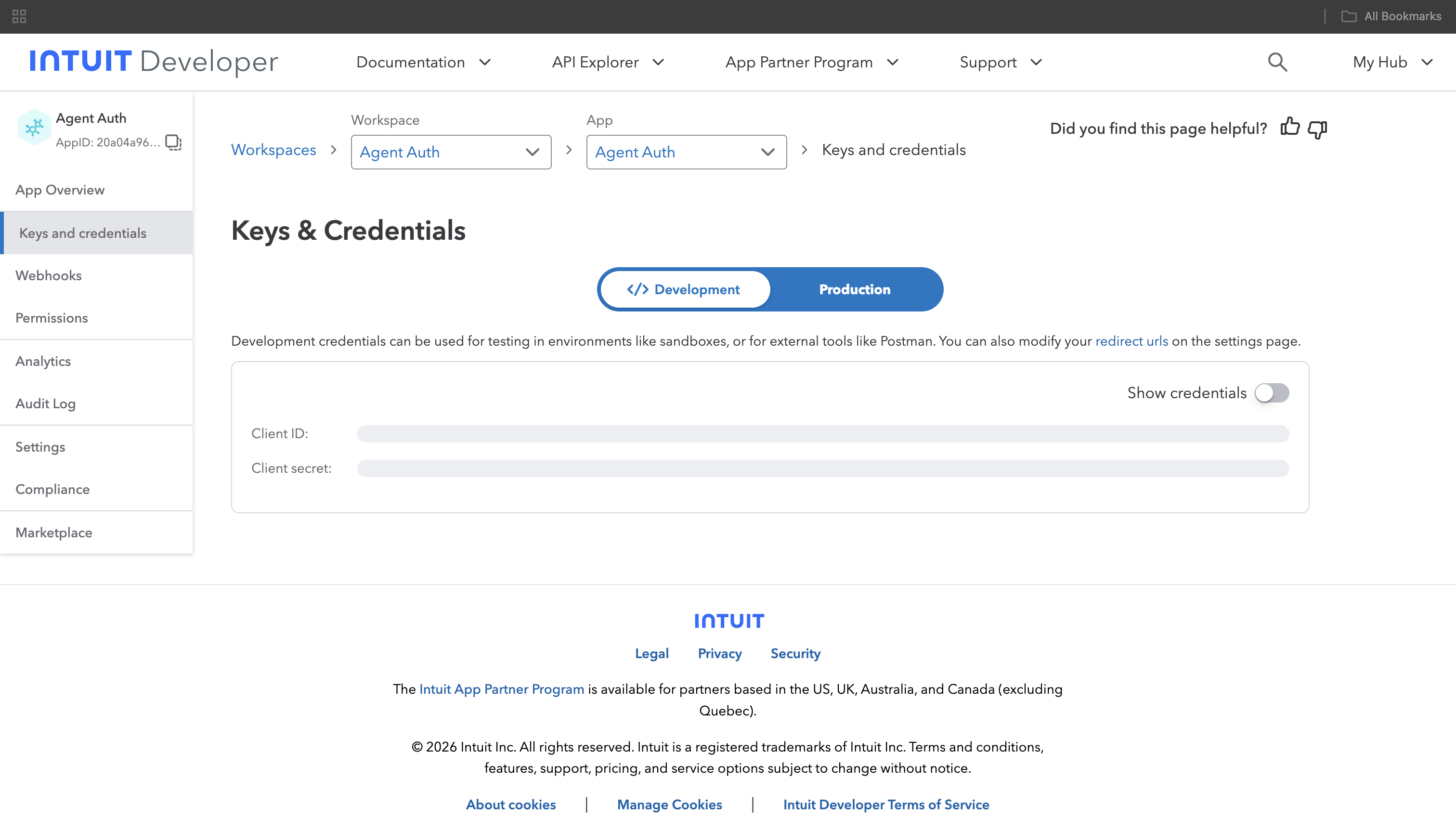
Task: Click the Intuit Developer logo
Action: point(154,62)
